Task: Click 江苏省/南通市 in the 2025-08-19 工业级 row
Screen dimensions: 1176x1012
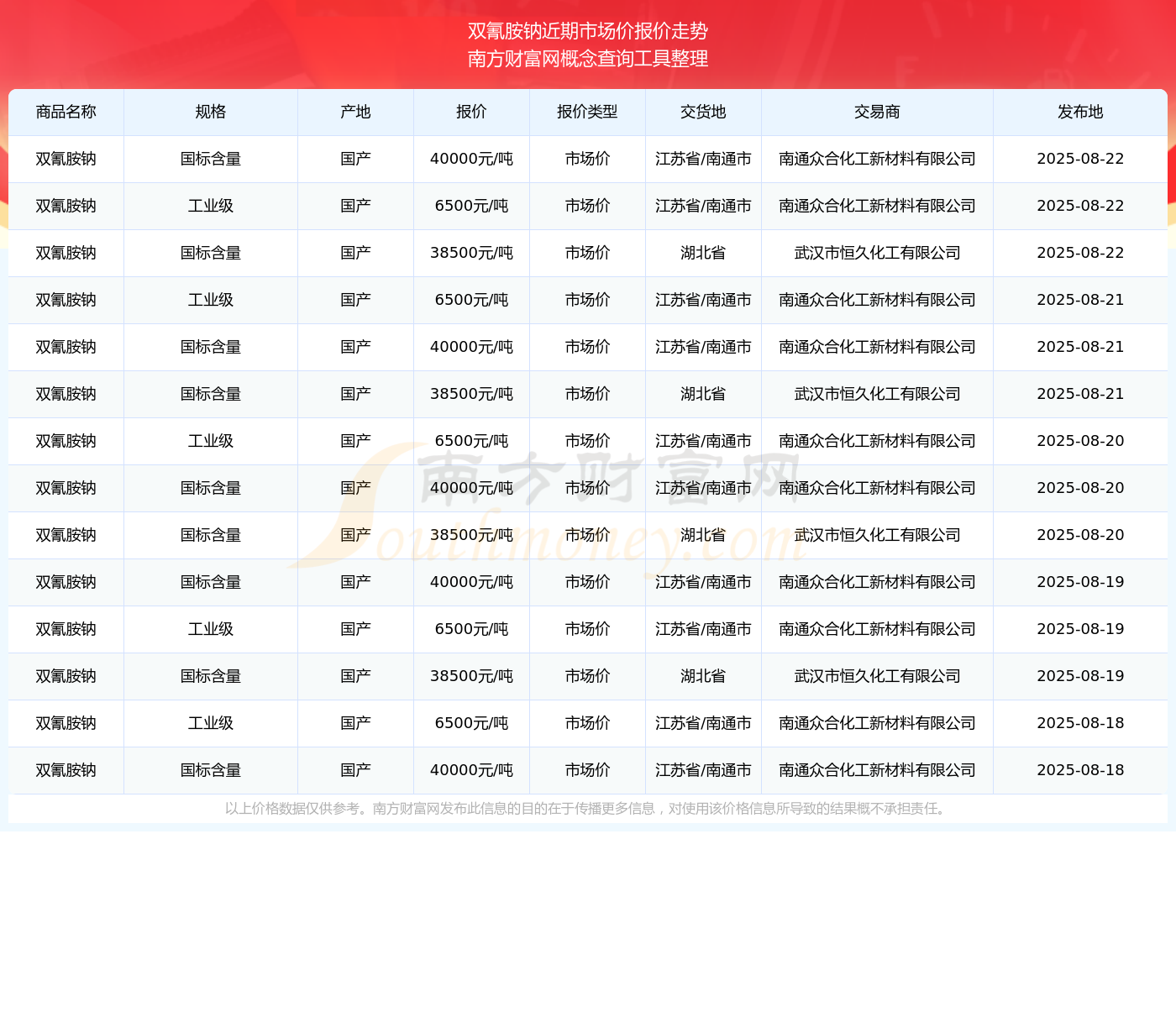Action: click(703, 629)
